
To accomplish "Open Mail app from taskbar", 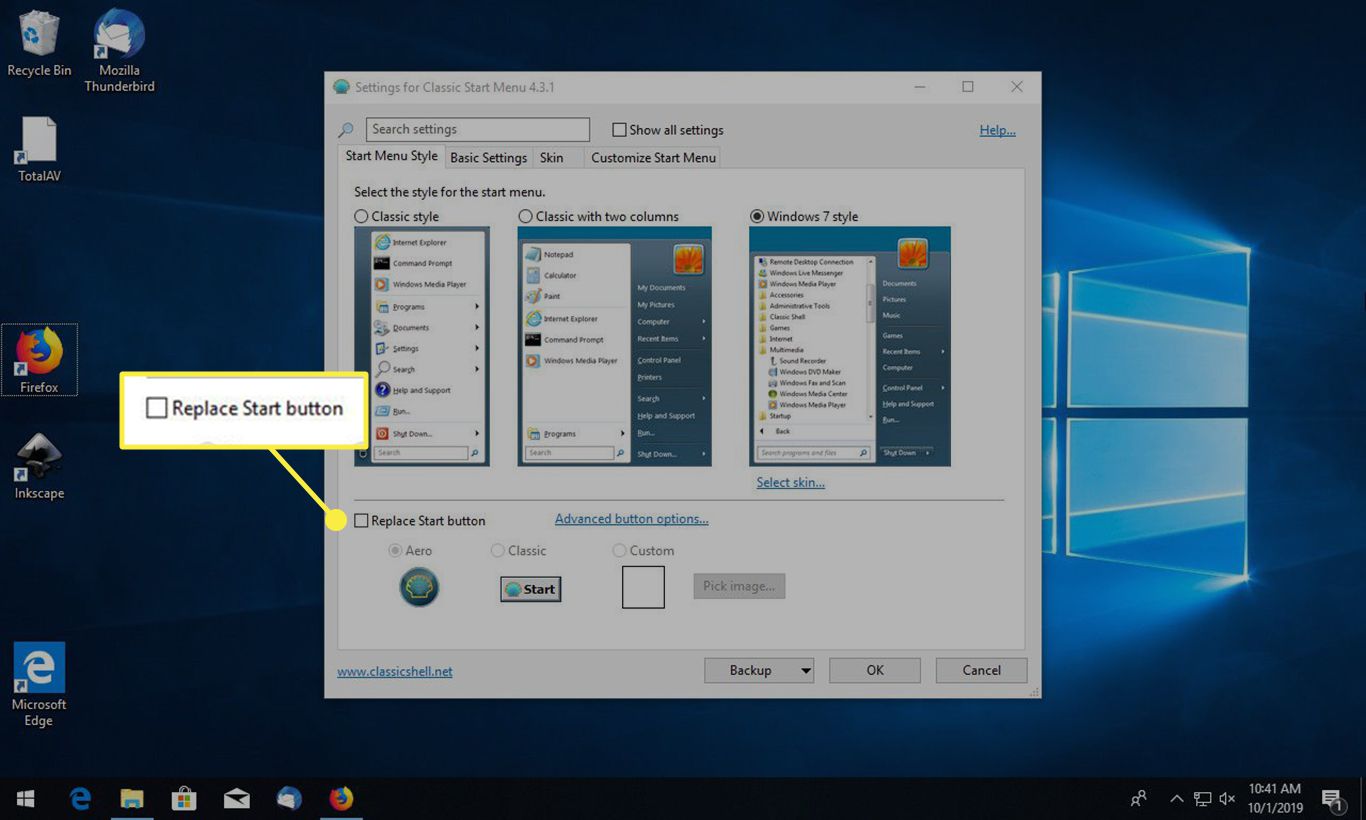I will [237, 798].
